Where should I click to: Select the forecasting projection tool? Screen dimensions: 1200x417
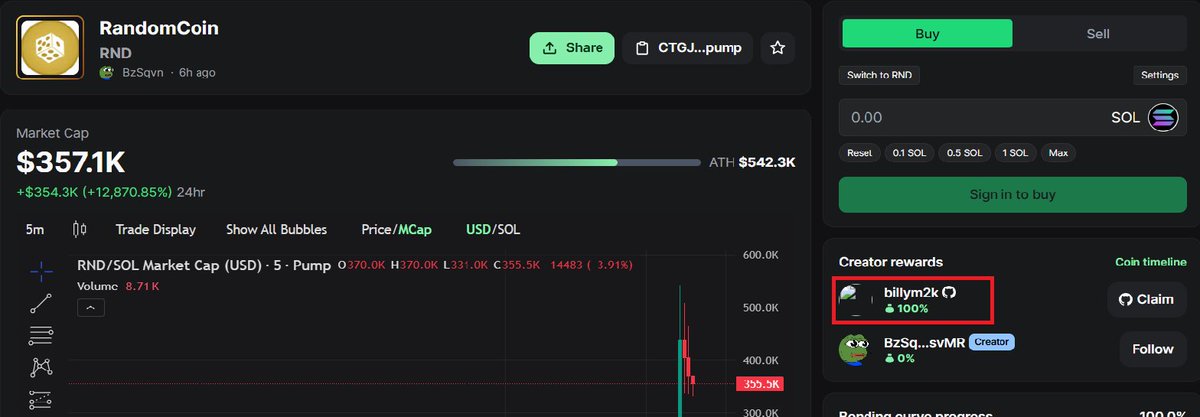pos(41,398)
